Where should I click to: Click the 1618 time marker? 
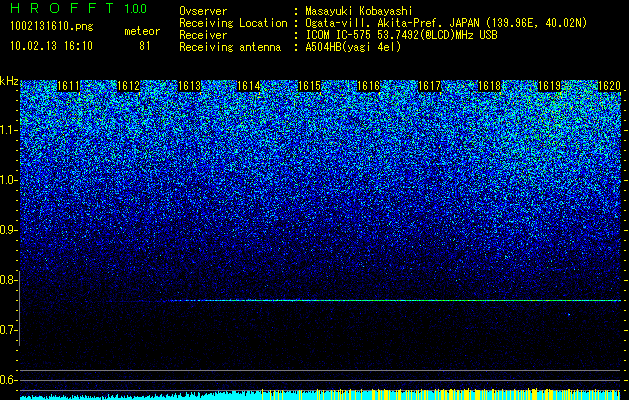(490, 86)
